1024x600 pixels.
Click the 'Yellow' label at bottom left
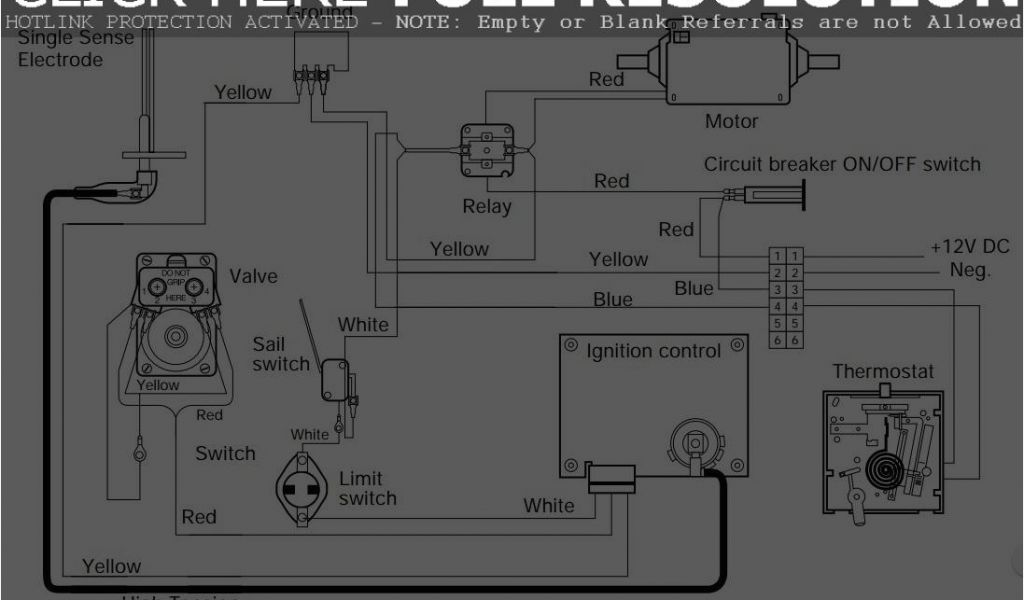111,566
